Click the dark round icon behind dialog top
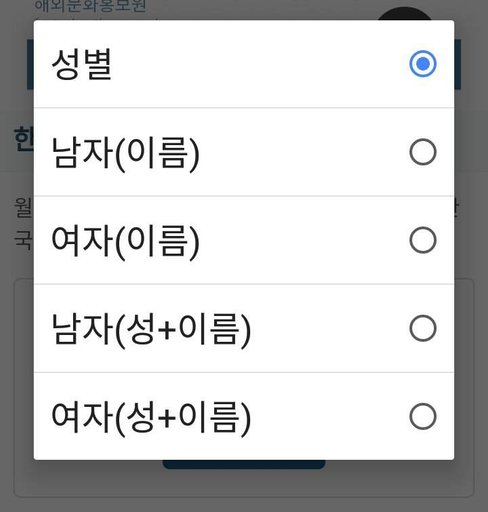Screen dimensions: 488x512 click(405, 13)
